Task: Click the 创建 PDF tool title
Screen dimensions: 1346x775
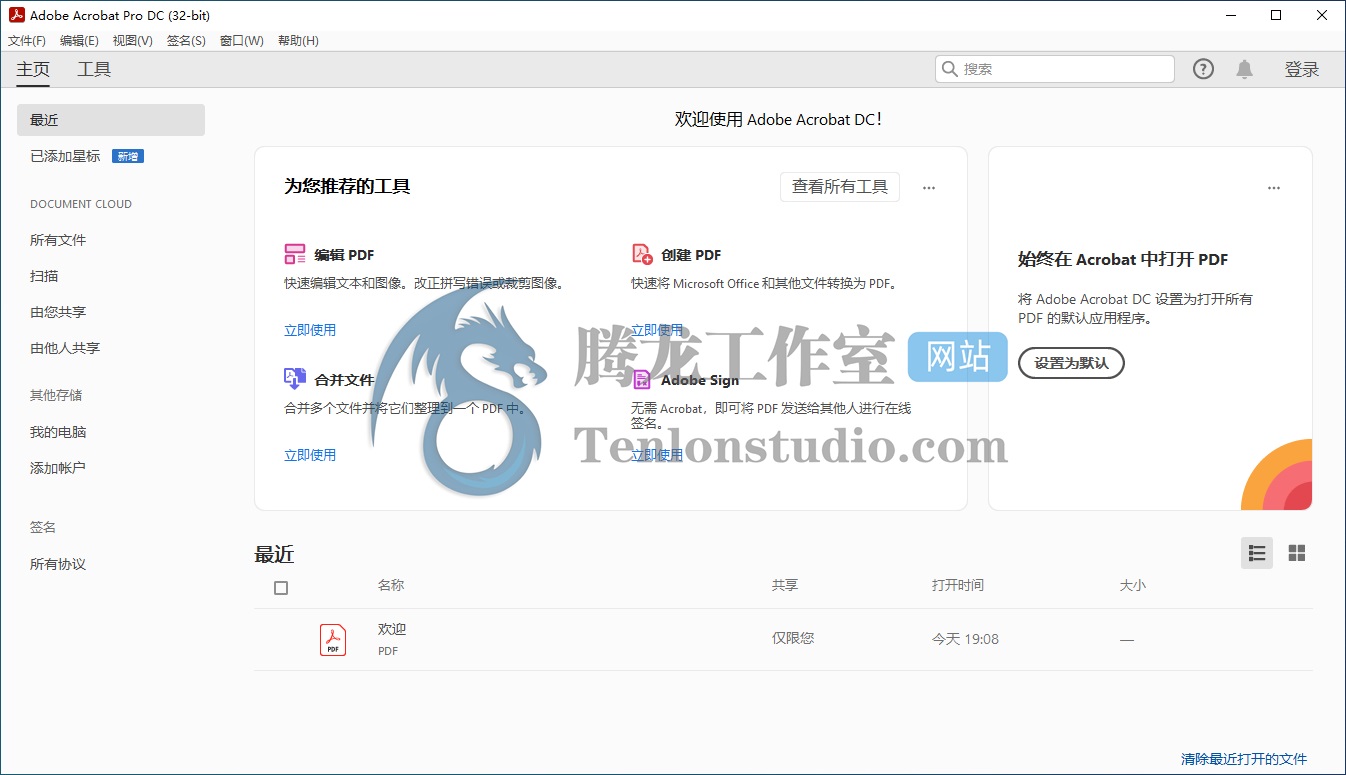Action: [691, 255]
